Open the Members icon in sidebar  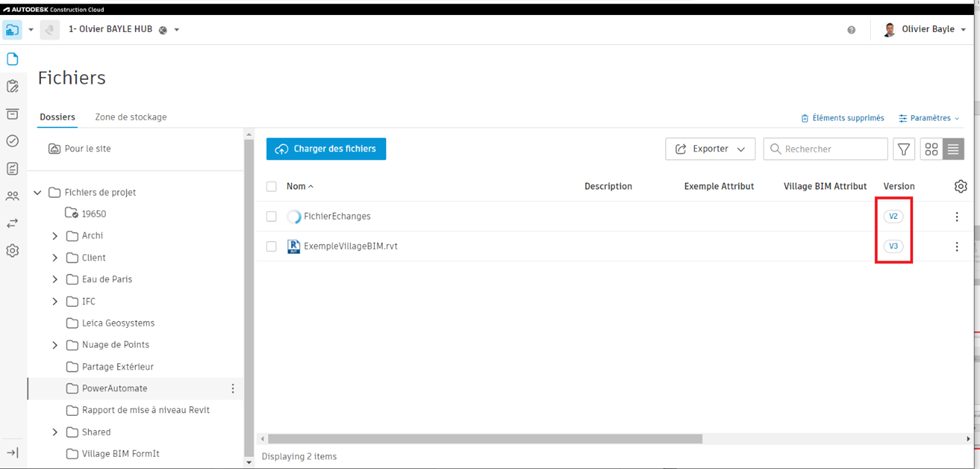click(12, 196)
